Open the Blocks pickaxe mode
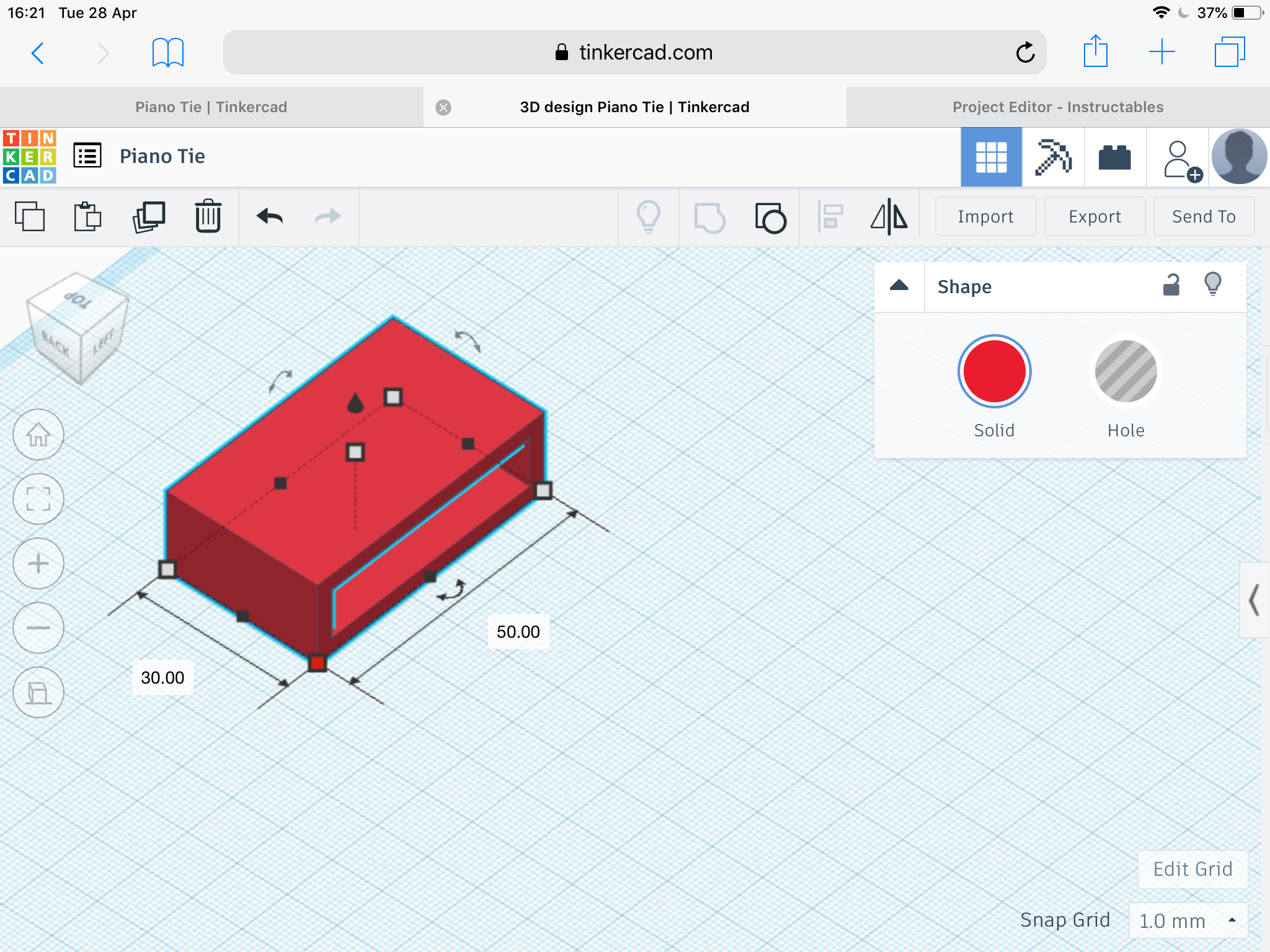Image resolution: width=1270 pixels, height=952 pixels. [x=1053, y=157]
